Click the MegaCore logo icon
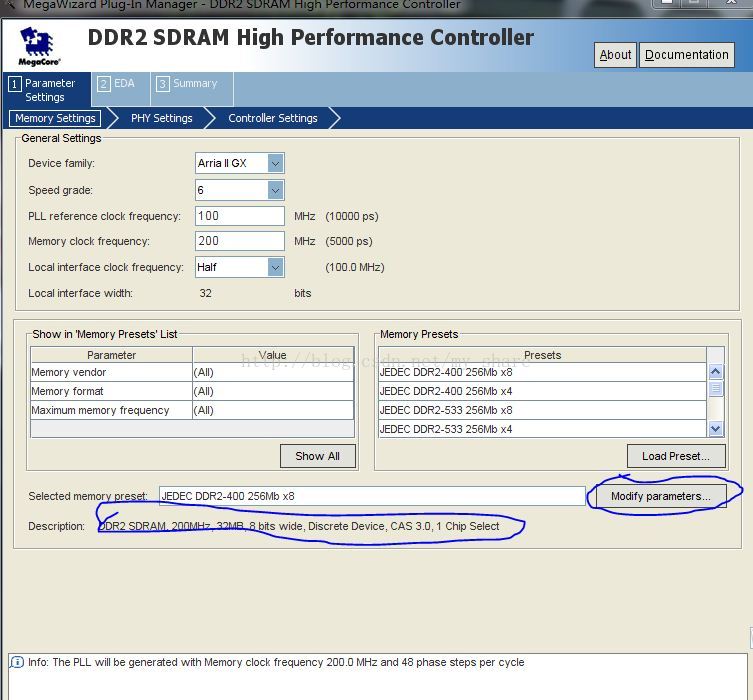 38,47
